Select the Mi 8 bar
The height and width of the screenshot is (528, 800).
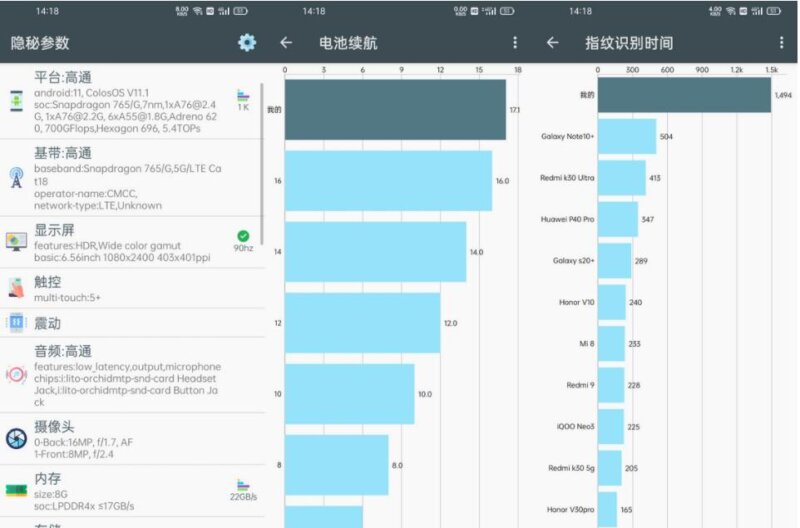[611, 344]
